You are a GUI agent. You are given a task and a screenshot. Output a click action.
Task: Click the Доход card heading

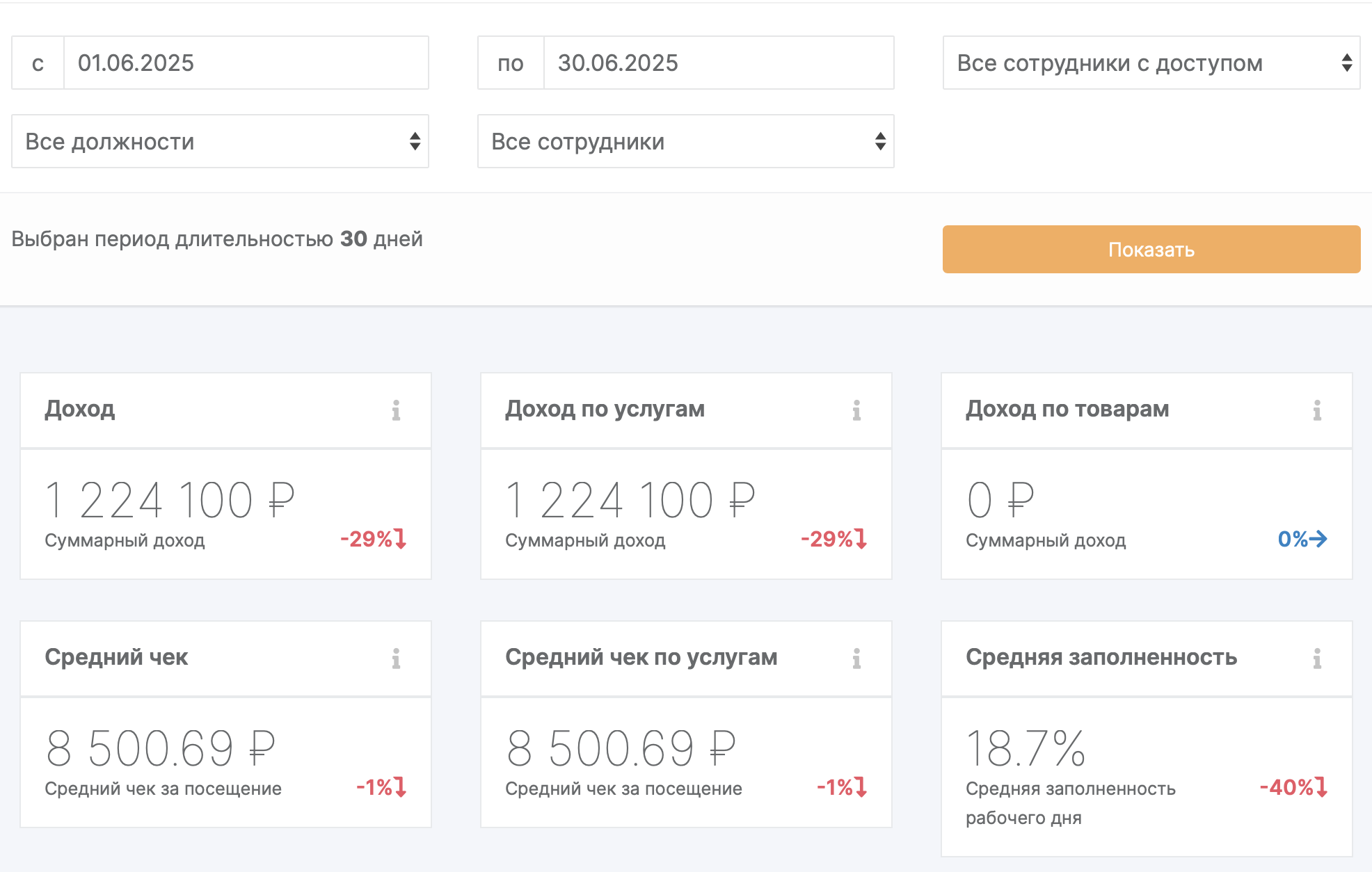[80, 409]
